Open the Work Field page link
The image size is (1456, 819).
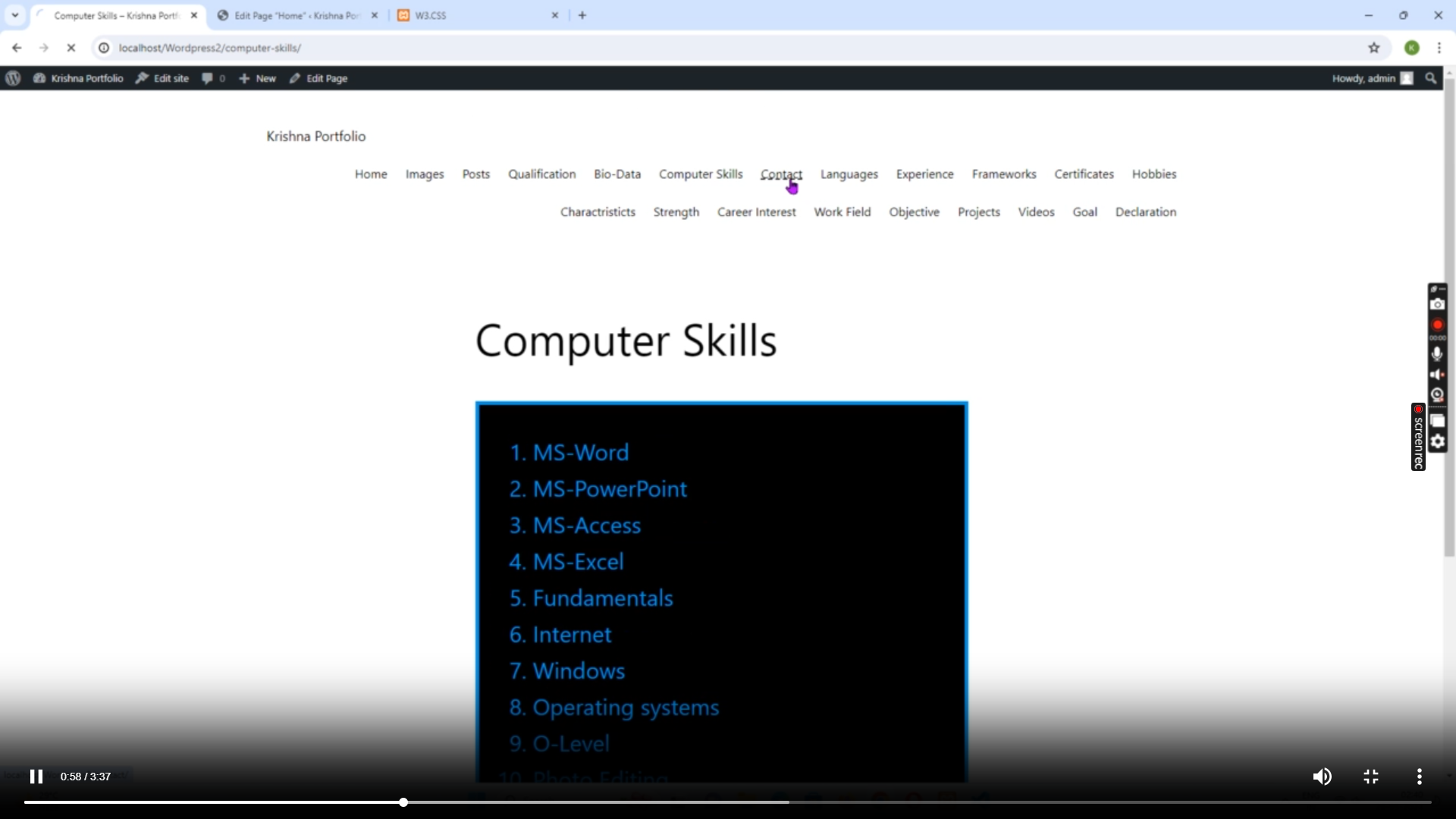coord(843,212)
